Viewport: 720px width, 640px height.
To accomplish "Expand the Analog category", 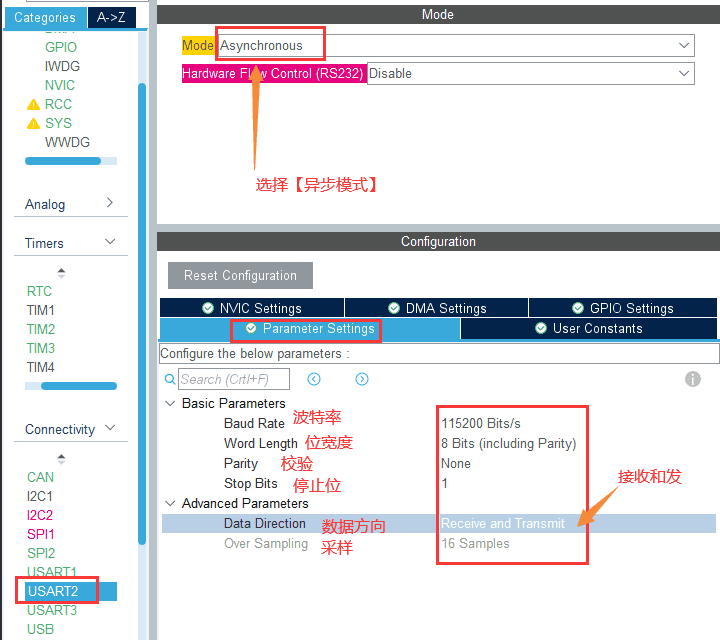I will (x=110, y=203).
